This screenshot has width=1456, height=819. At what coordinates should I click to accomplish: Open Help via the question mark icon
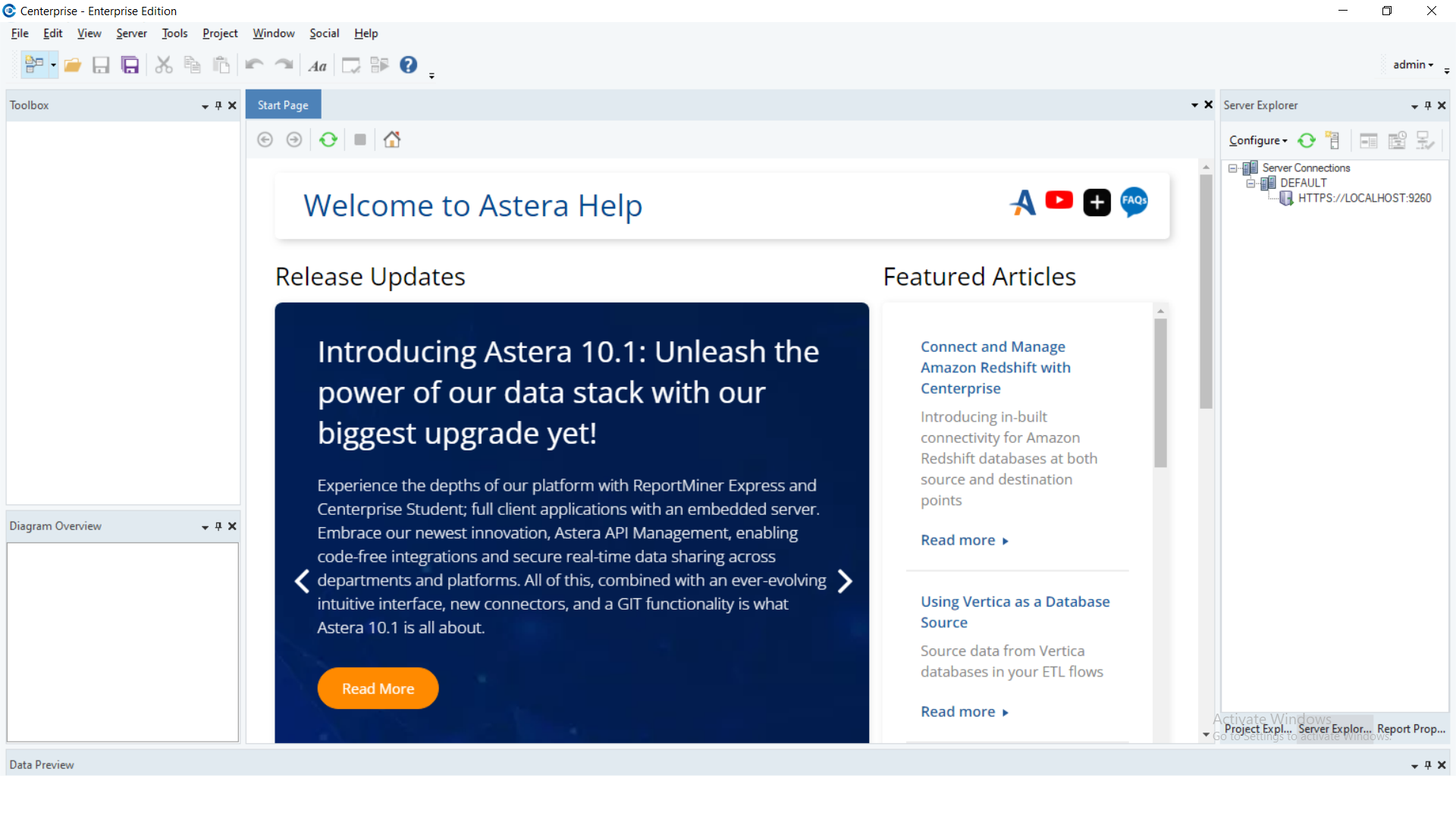[x=408, y=64]
